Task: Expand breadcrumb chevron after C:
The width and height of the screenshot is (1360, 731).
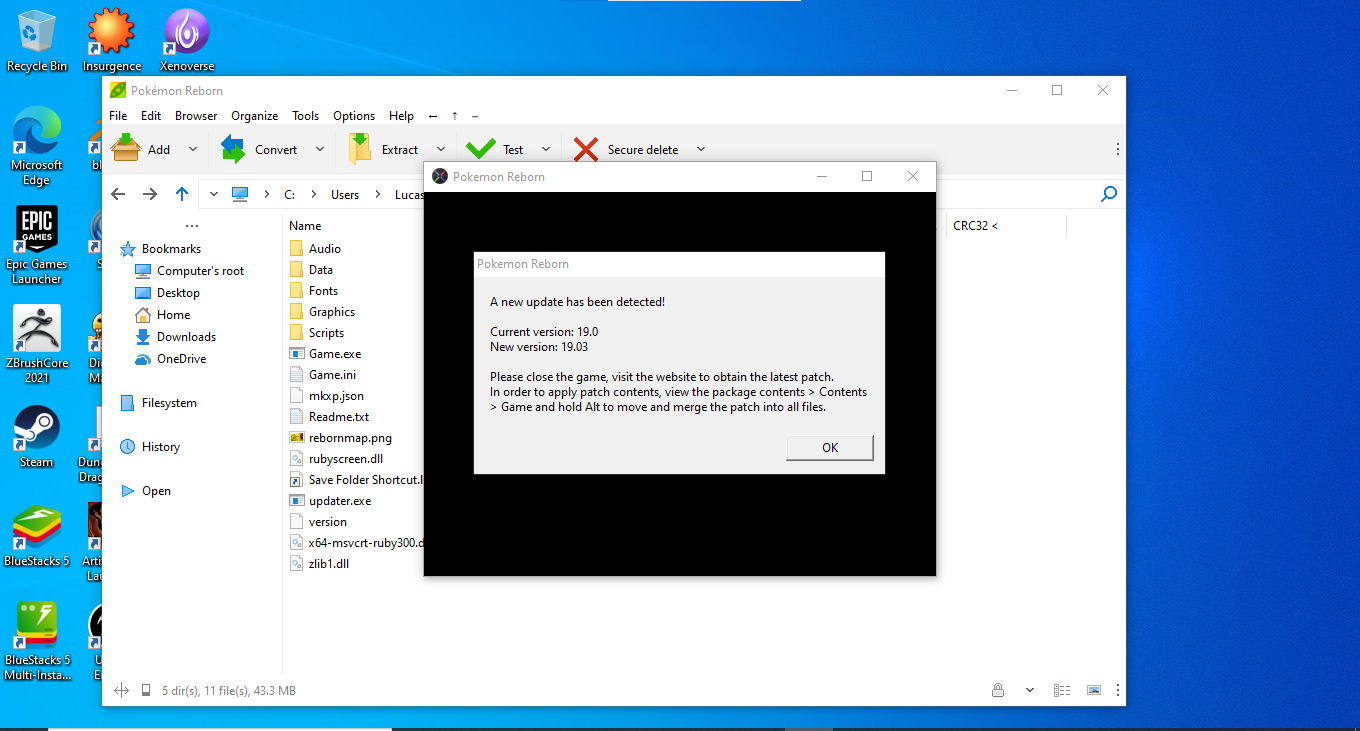Action: coord(314,194)
